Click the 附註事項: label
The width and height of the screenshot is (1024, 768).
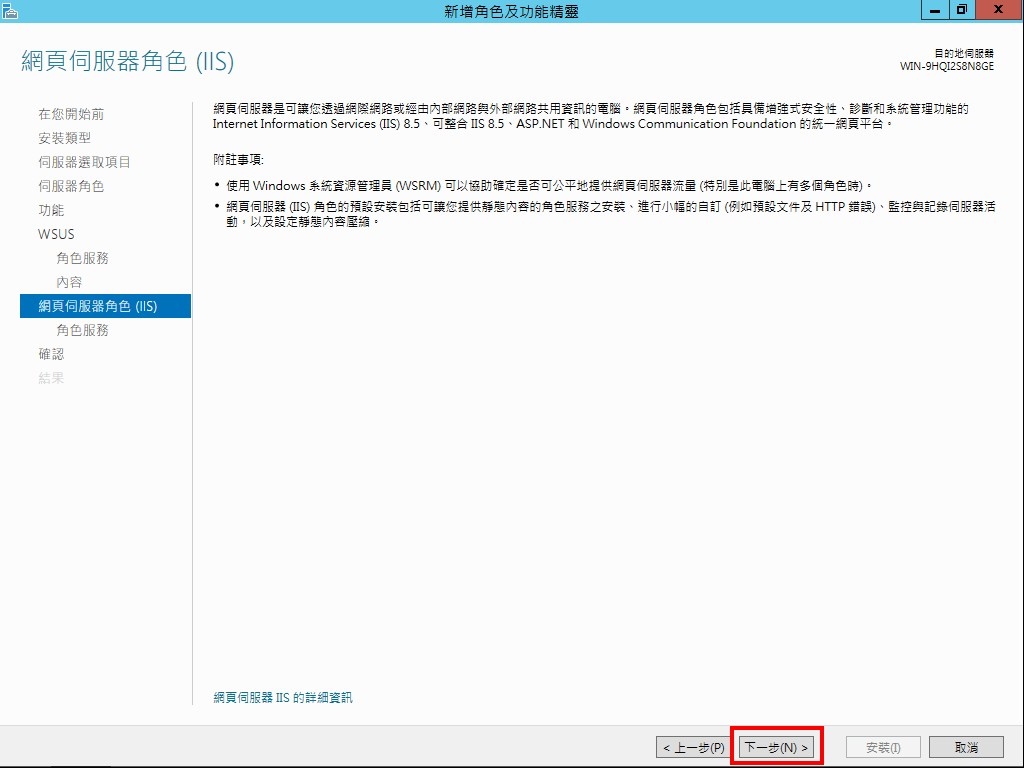(x=238, y=160)
